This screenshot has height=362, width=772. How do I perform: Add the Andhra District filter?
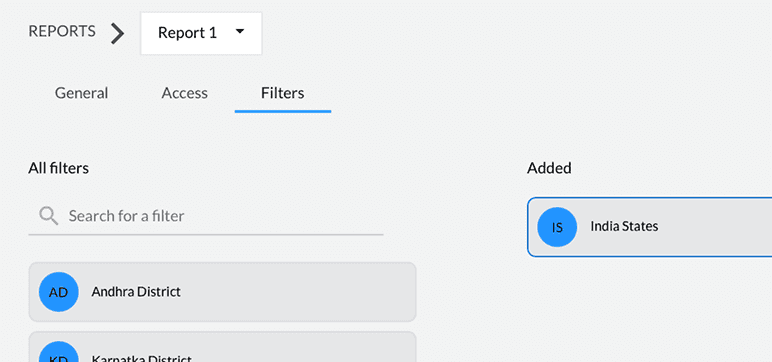click(x=223, y=292)
